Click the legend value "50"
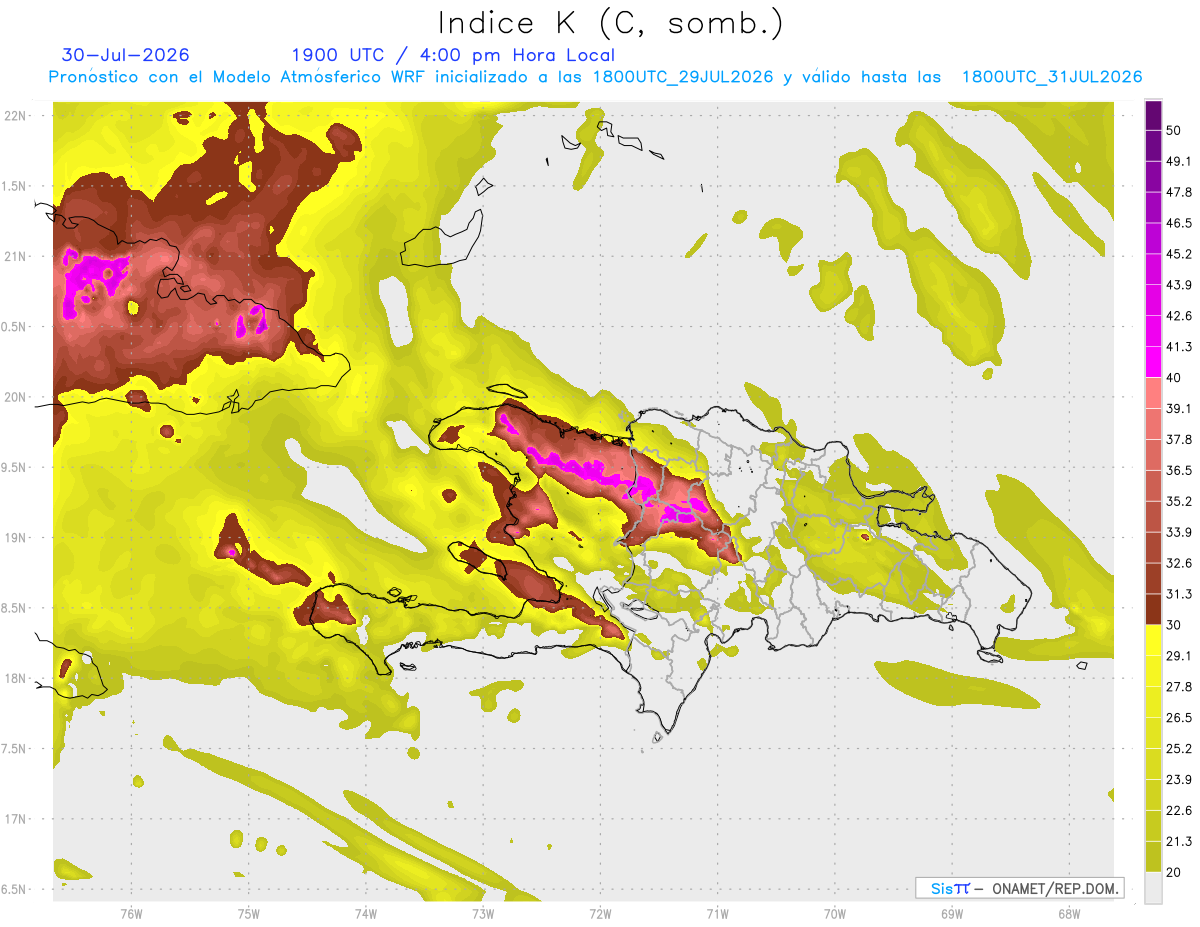This screenshot has width=1200, height=927. (1175, 130)
